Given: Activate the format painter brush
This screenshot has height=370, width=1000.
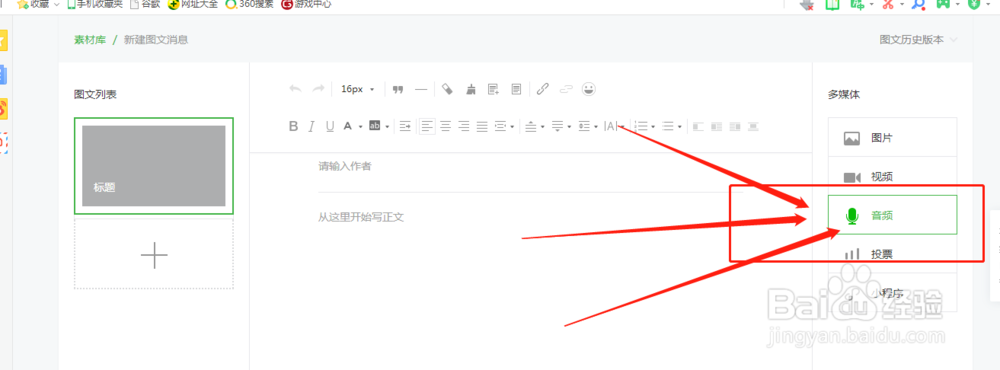Looking at the screenshot, I should [x=471, y=89].
